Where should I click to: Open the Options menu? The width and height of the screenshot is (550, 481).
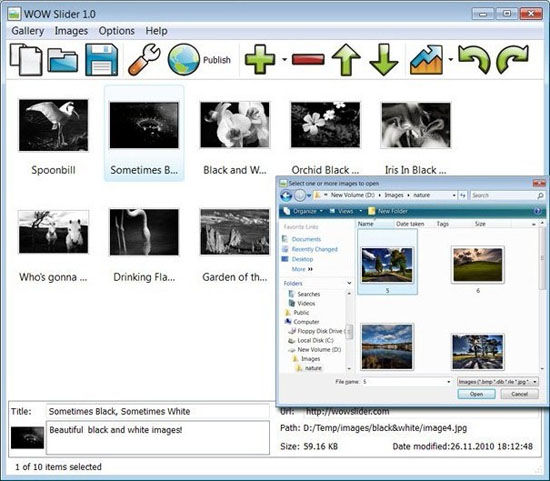pyautogui.click(x=116, y=31)
